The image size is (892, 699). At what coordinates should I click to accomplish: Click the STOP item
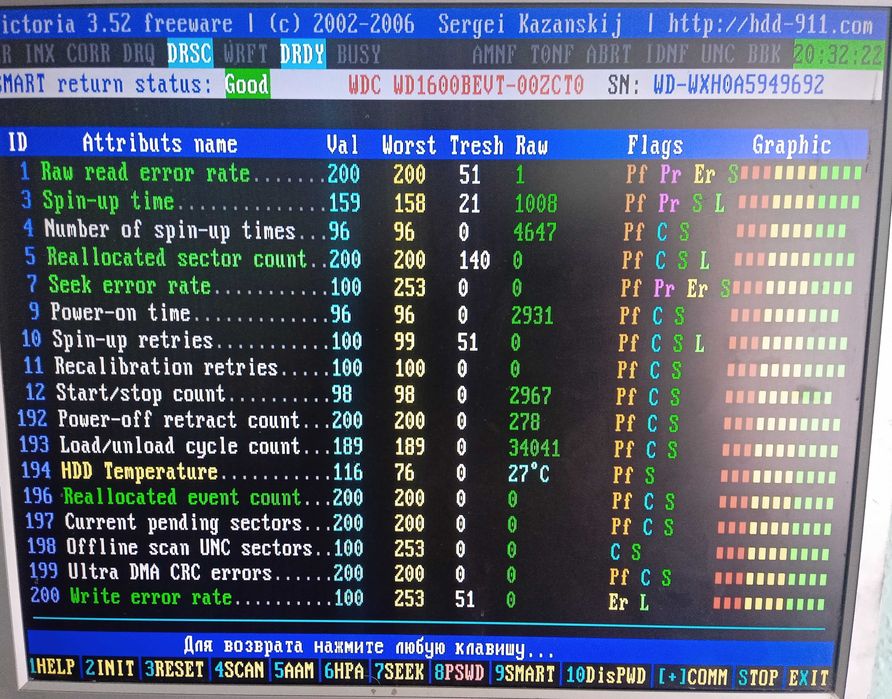coord(758,677)
